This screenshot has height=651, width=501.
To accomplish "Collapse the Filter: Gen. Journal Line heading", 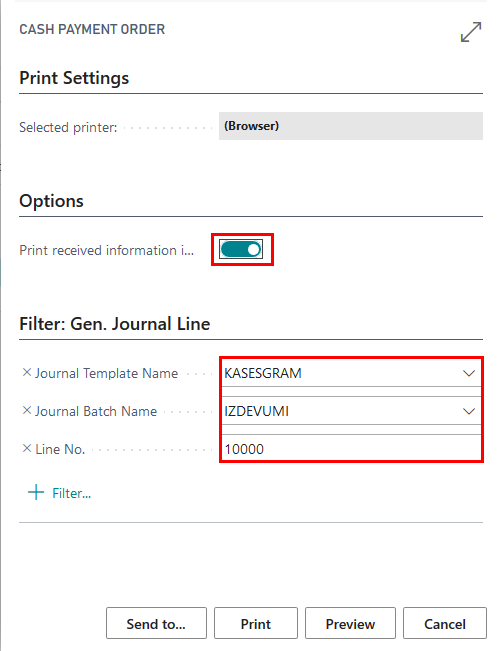I will (x=115, y=324).
